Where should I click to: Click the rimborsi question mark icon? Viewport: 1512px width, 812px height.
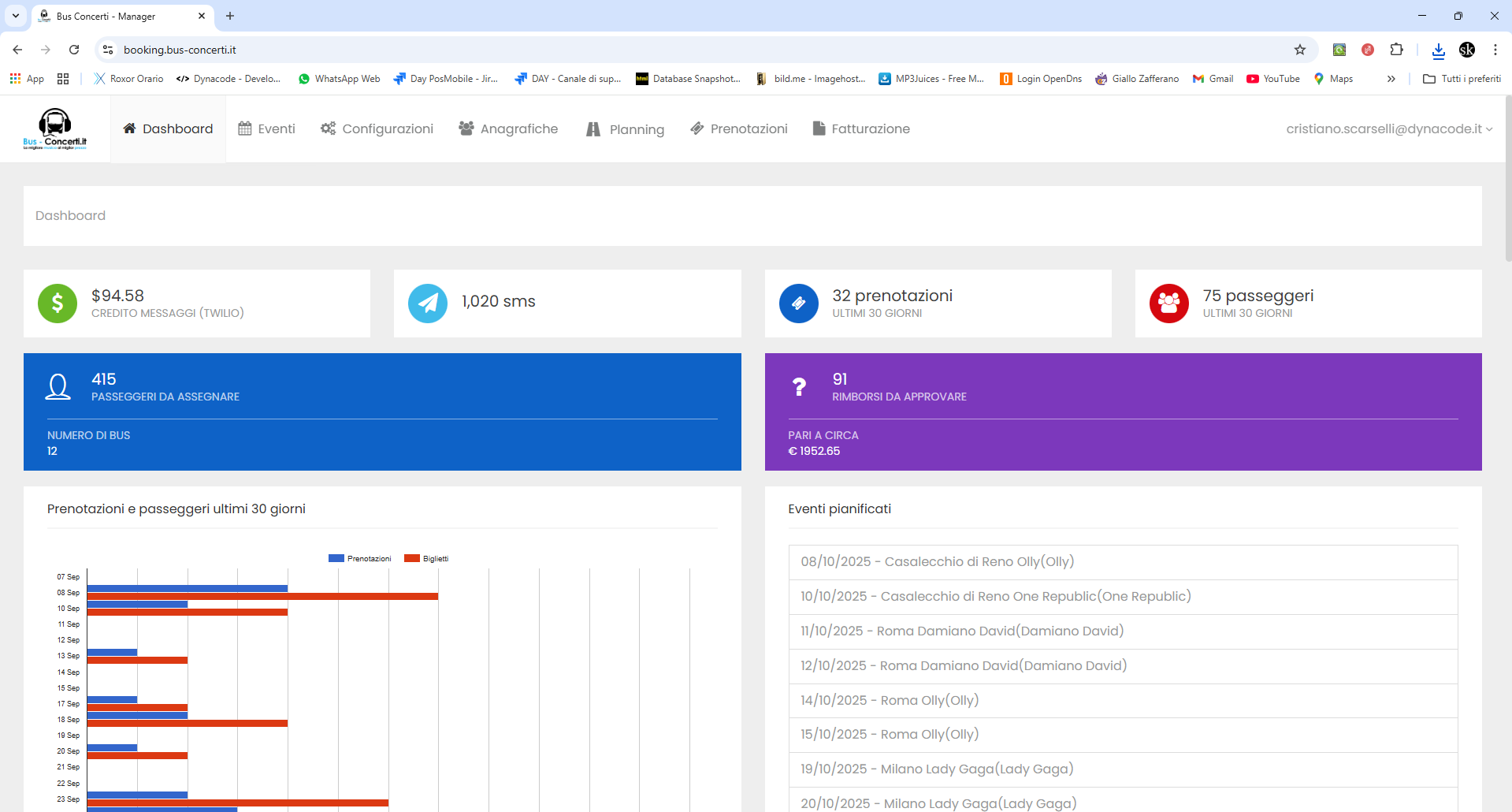click(799, 387)
